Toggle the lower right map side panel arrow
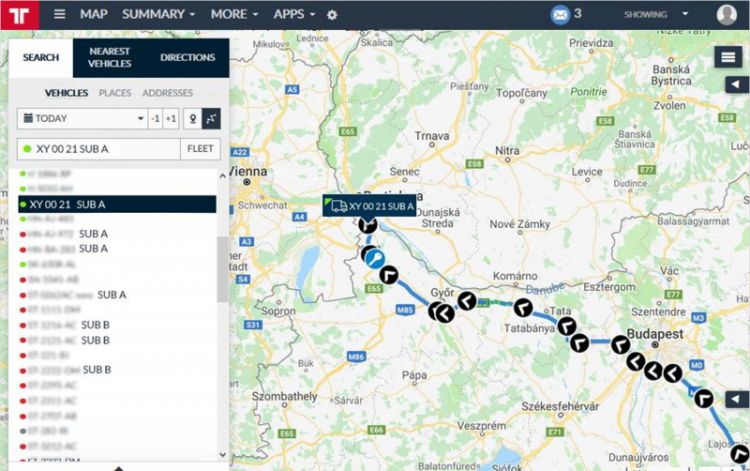 point(737,400)
